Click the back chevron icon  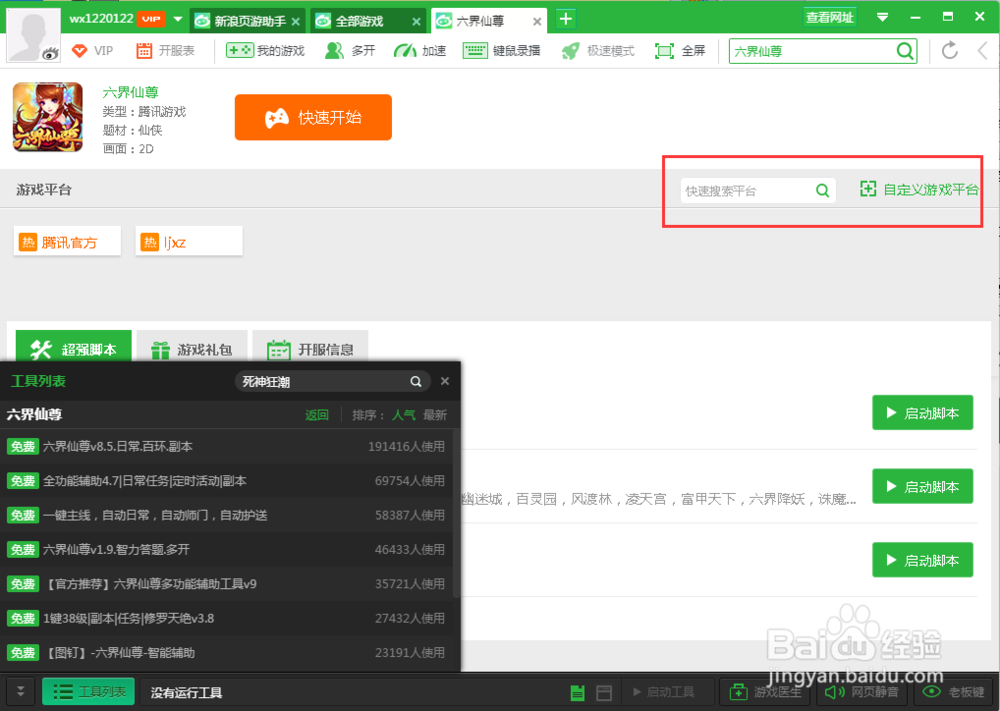point(983,50)
